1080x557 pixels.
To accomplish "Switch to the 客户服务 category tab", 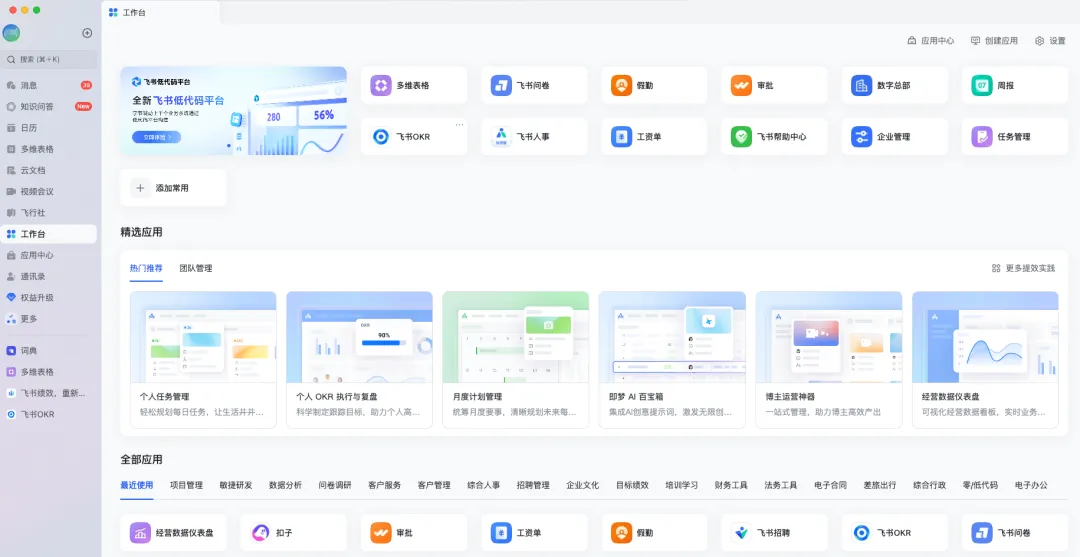I will point(384,485).
